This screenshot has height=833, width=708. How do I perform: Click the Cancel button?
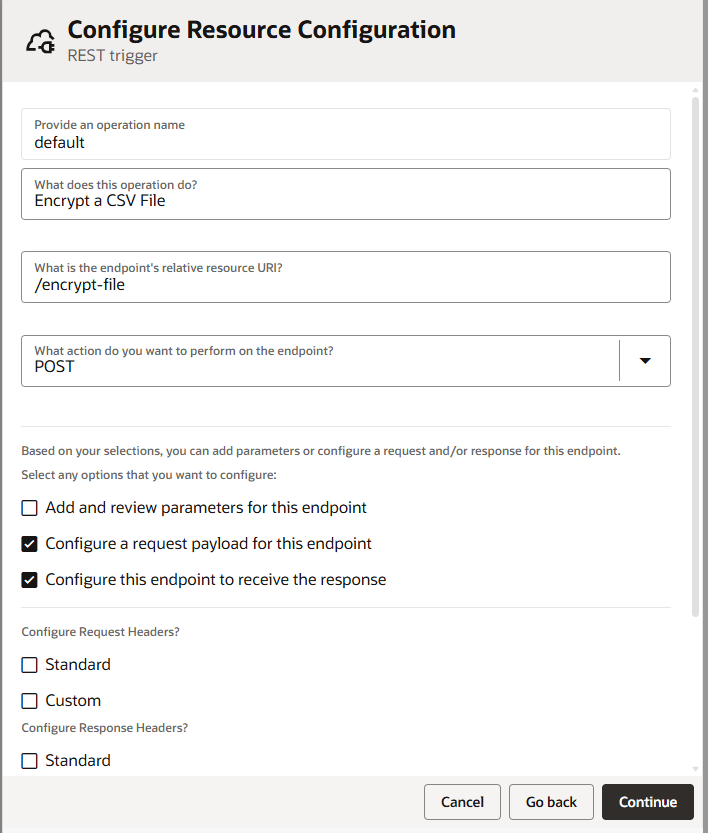click(x=462, y=802)
